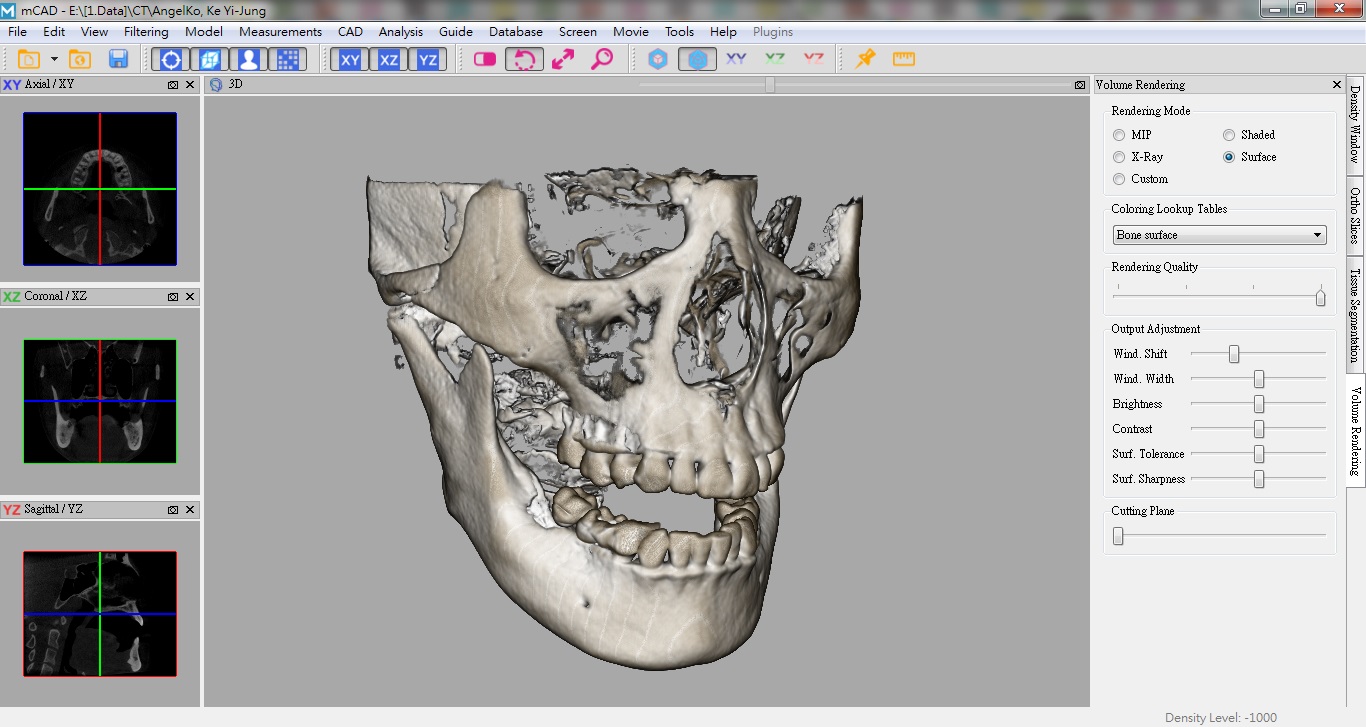
Task: Open the Filtering menu
Action: (x=146, y=32)
